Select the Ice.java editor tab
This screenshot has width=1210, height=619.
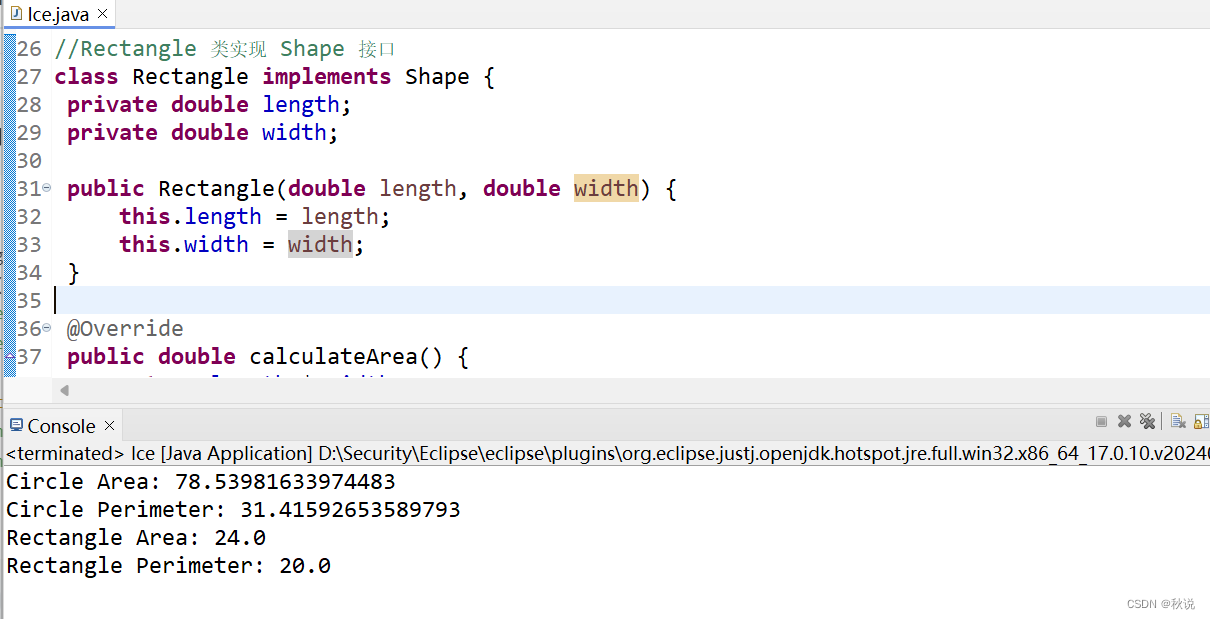pos(58,14)
